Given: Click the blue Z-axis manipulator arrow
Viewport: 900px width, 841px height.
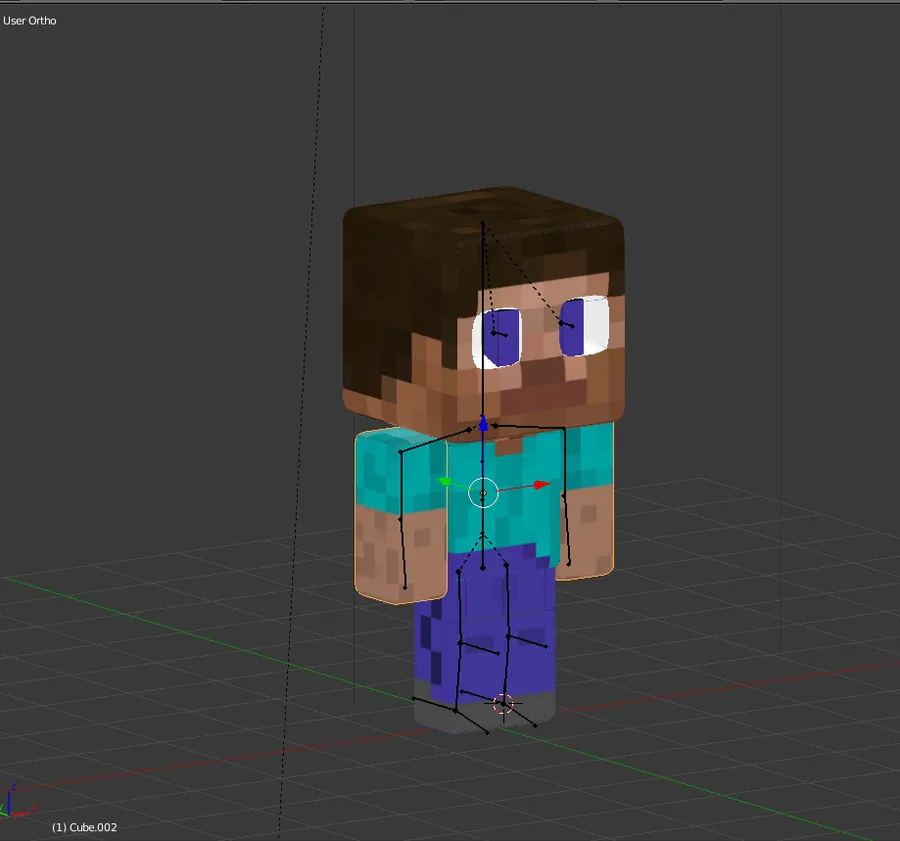Looking at the screenshot, I should pos(483,424).
